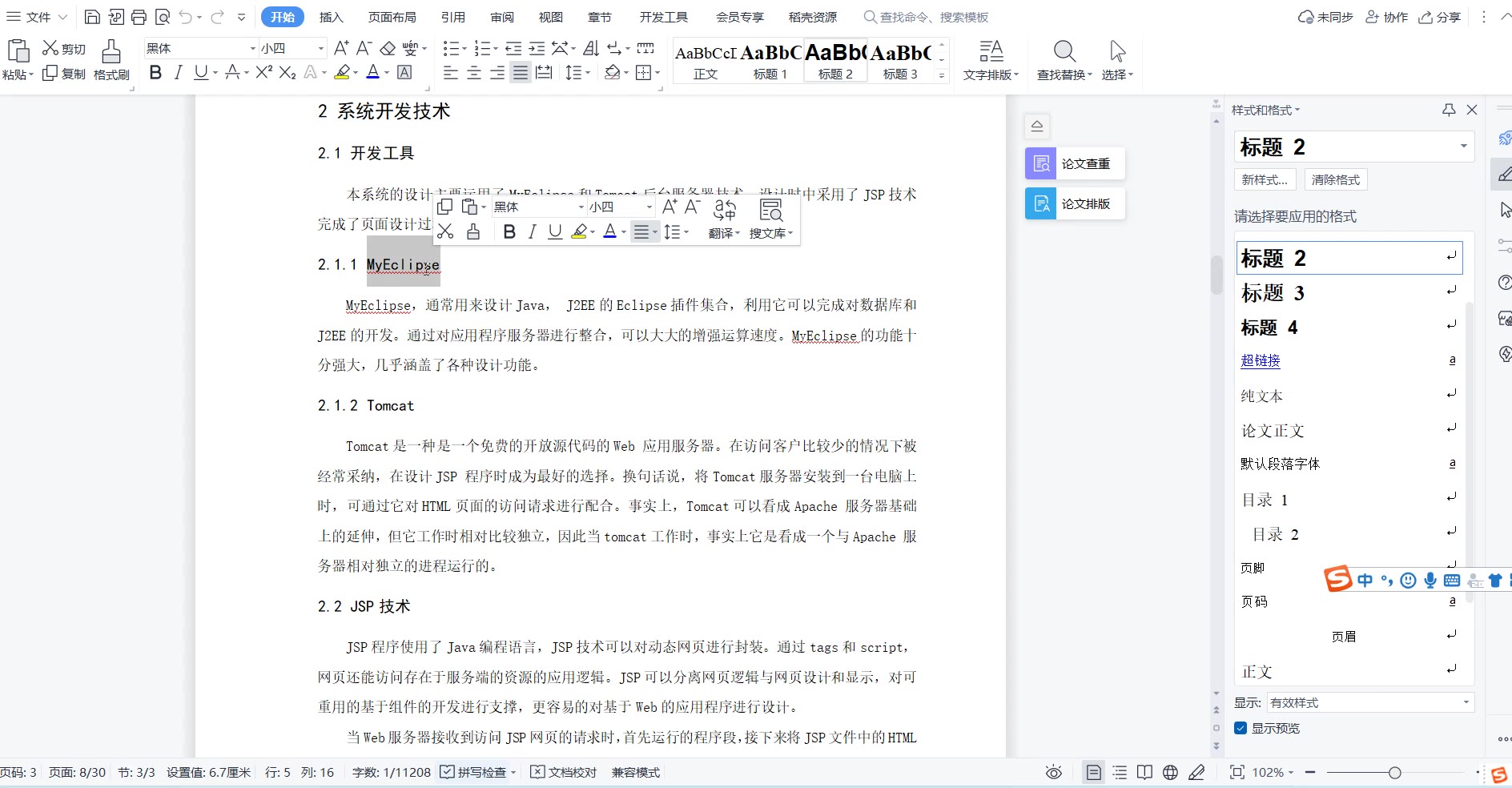This screenshot has width=1512, height=788.
Task: Center the paragraph using the ribbon
Action: [x=474, y=73]
